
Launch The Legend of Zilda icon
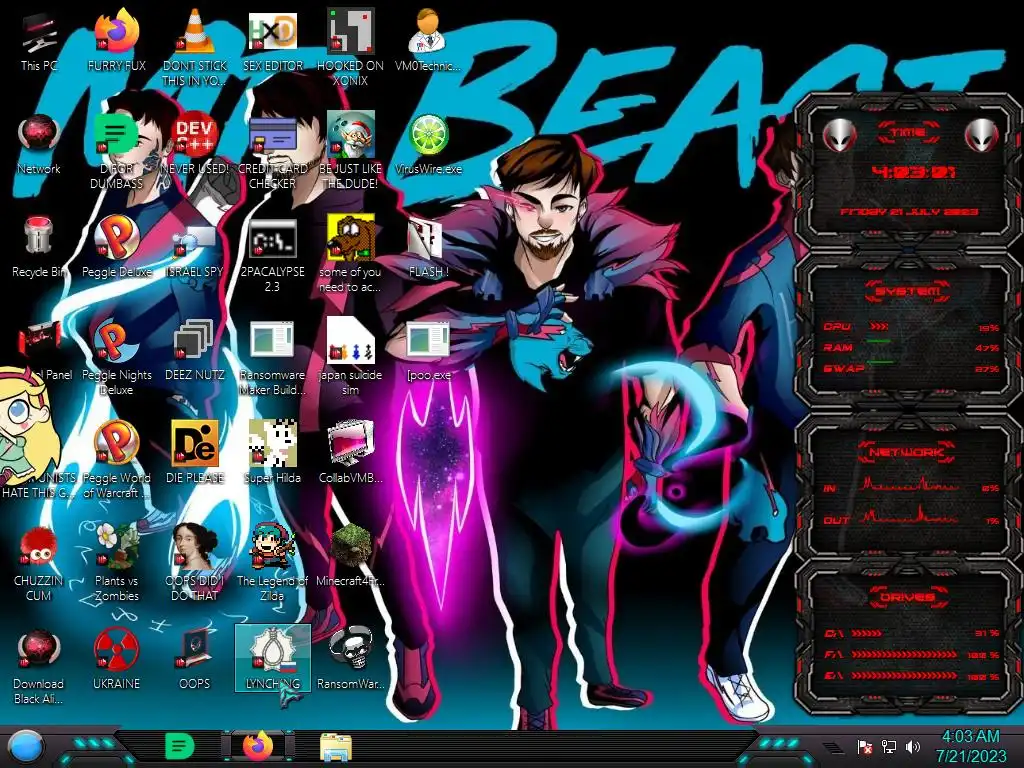272,562
